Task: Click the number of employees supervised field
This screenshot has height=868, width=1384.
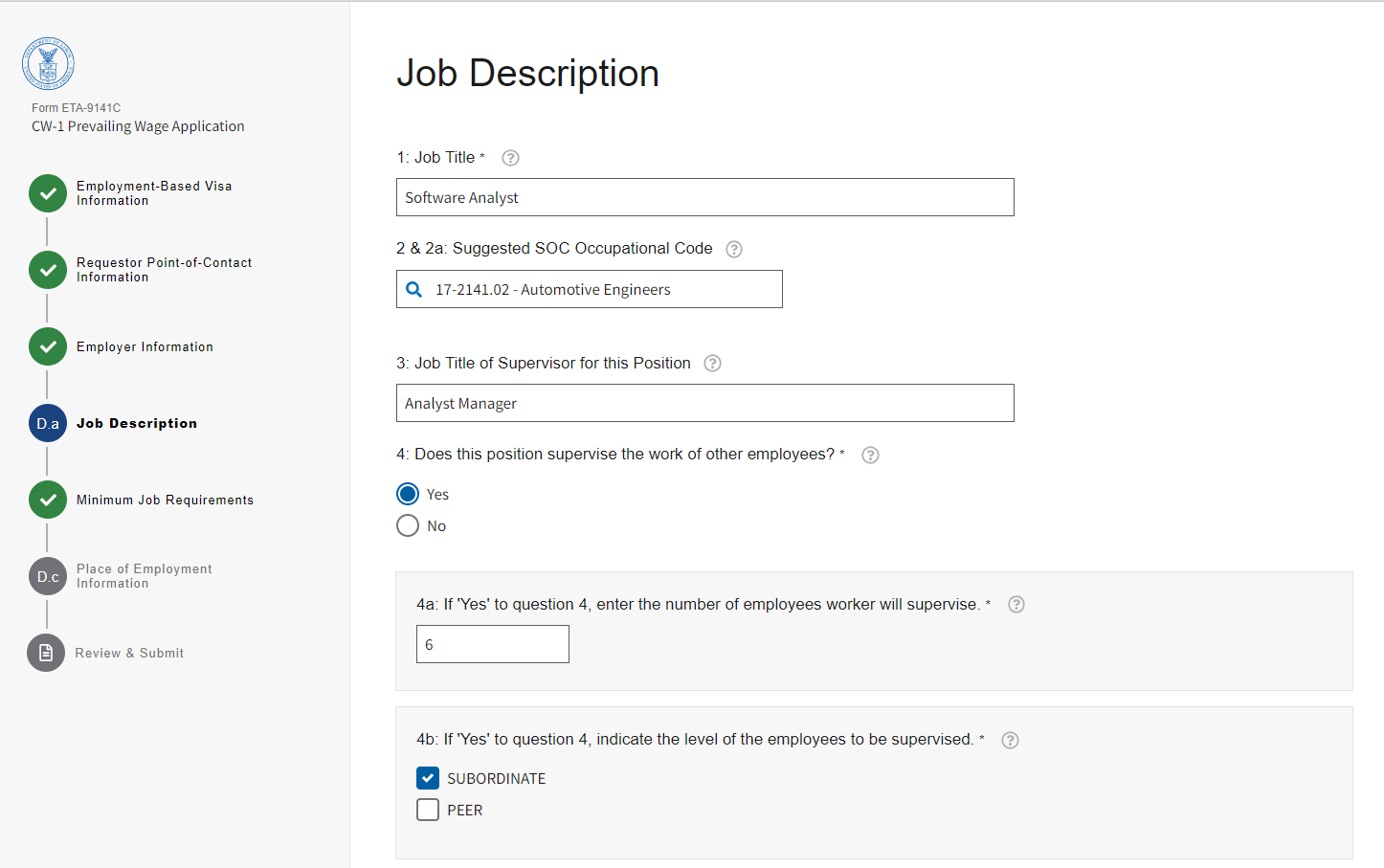Action: (492, 644)
